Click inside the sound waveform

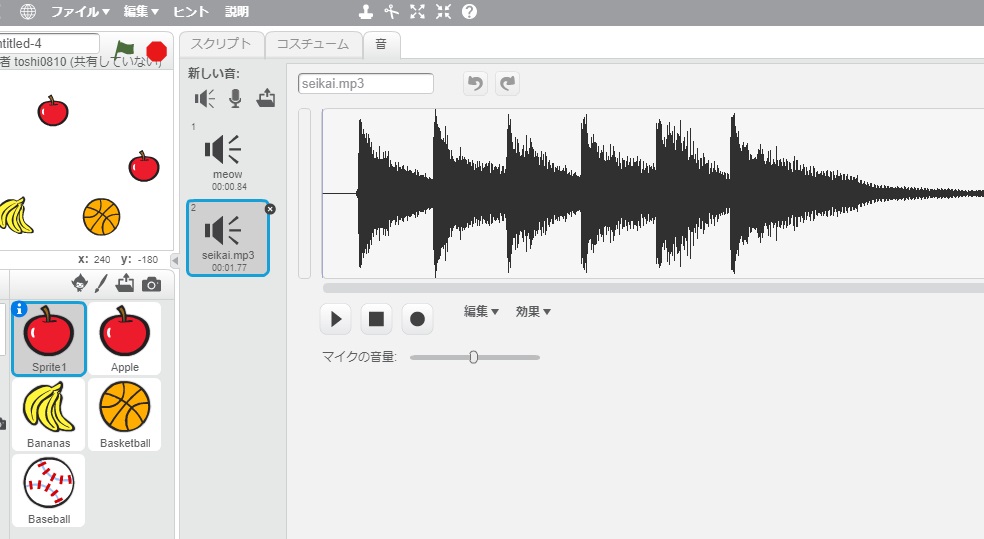(653, 193)
